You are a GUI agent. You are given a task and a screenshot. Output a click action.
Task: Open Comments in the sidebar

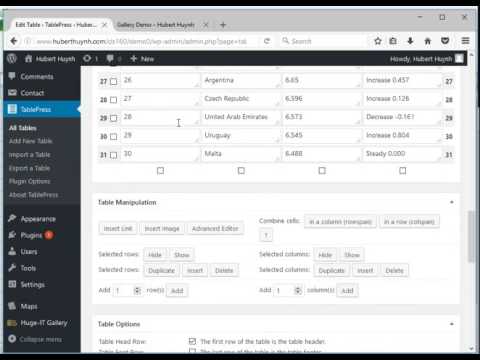pos(37,77)
